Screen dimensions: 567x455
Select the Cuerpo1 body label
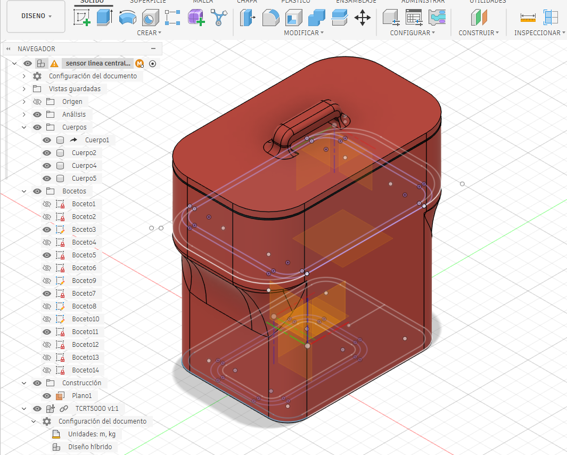coord(97,140)
